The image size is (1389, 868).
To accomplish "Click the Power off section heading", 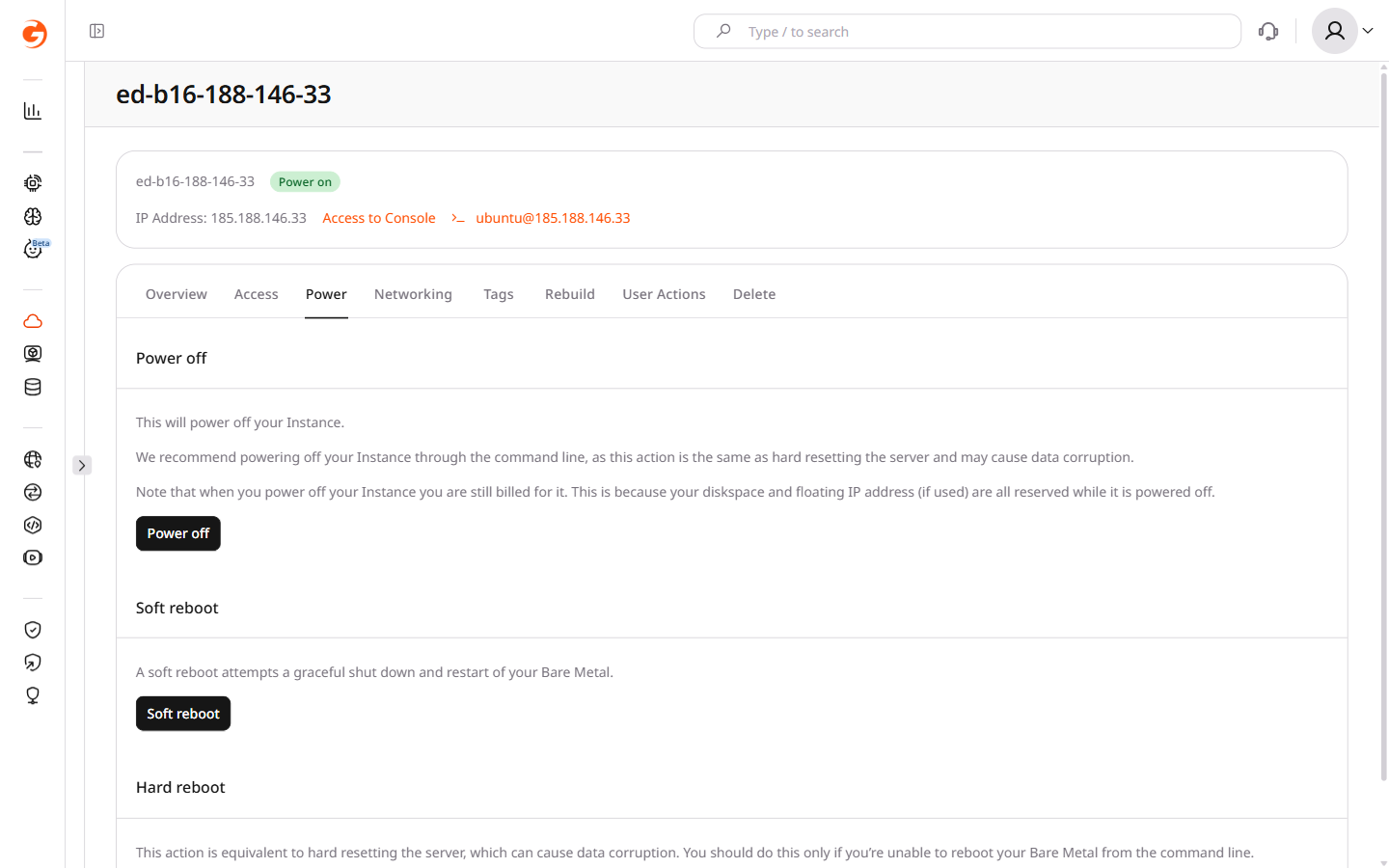I will point(172,358).
